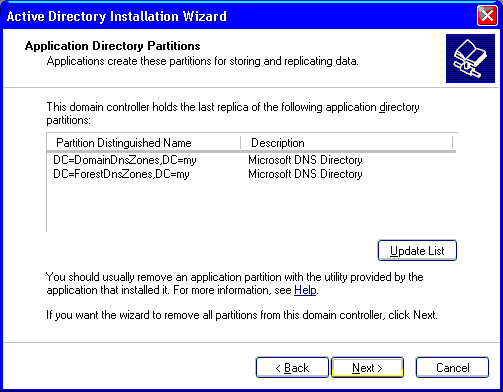Go back with the Back button
This screenshot has height=392, width=503.
click(292, 367)
